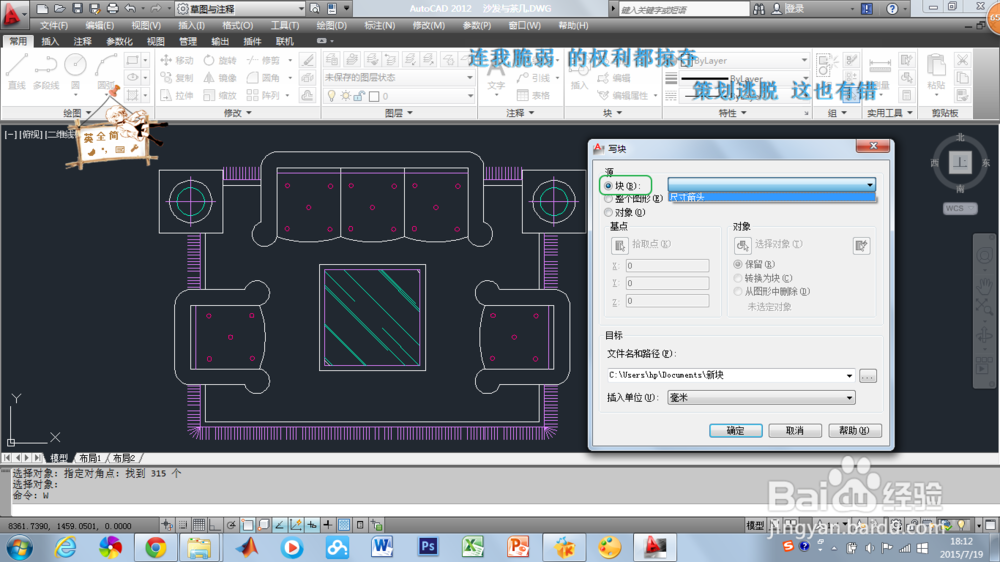Switch to the 布局1 layout tab
Image resolution: width=1000 pixels, height=562 pixels.
(90, 458)
